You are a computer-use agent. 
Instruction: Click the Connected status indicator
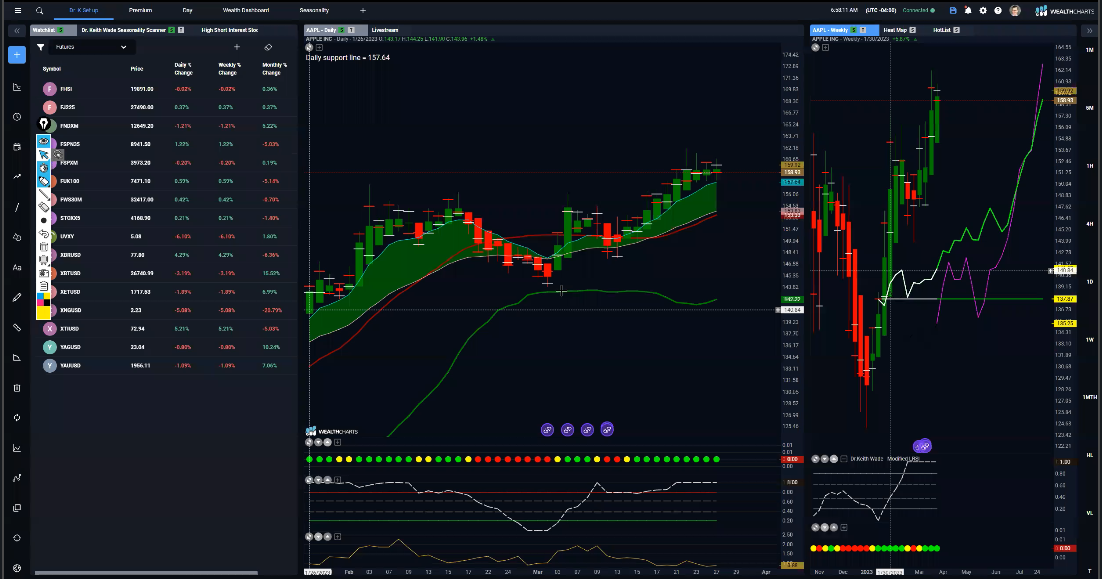click(918, 11)
